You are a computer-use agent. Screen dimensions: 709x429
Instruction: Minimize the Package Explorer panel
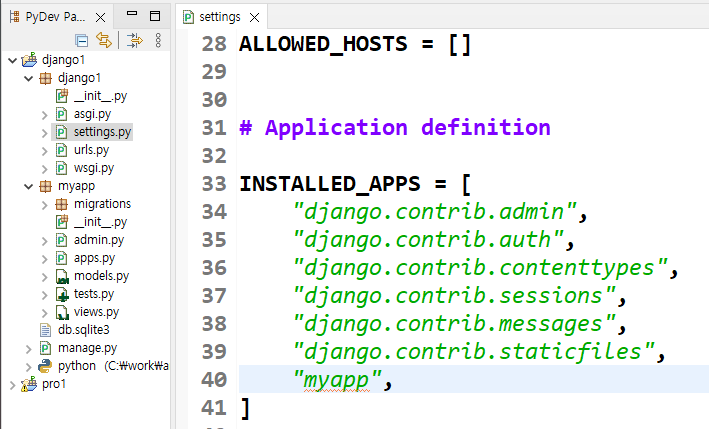(132, 14)
